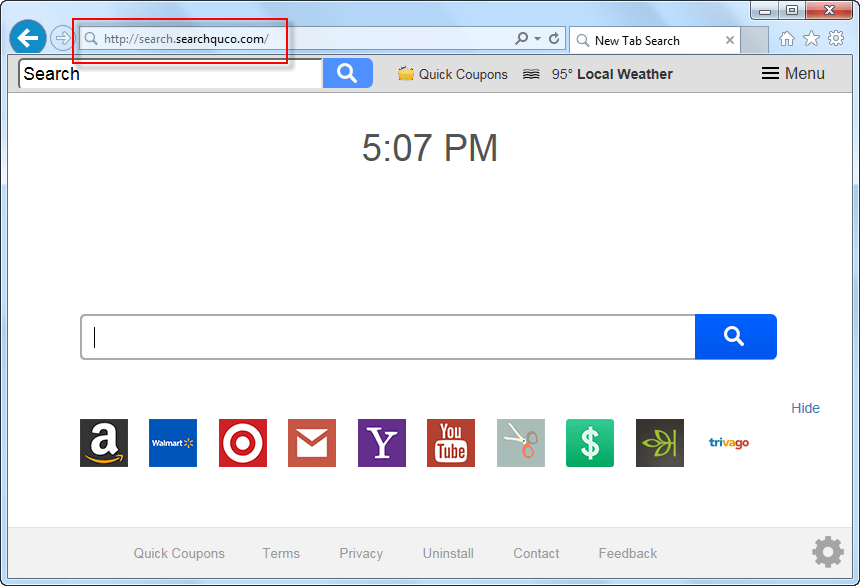Open the Target shortcut tile

(x=242, y=443)
